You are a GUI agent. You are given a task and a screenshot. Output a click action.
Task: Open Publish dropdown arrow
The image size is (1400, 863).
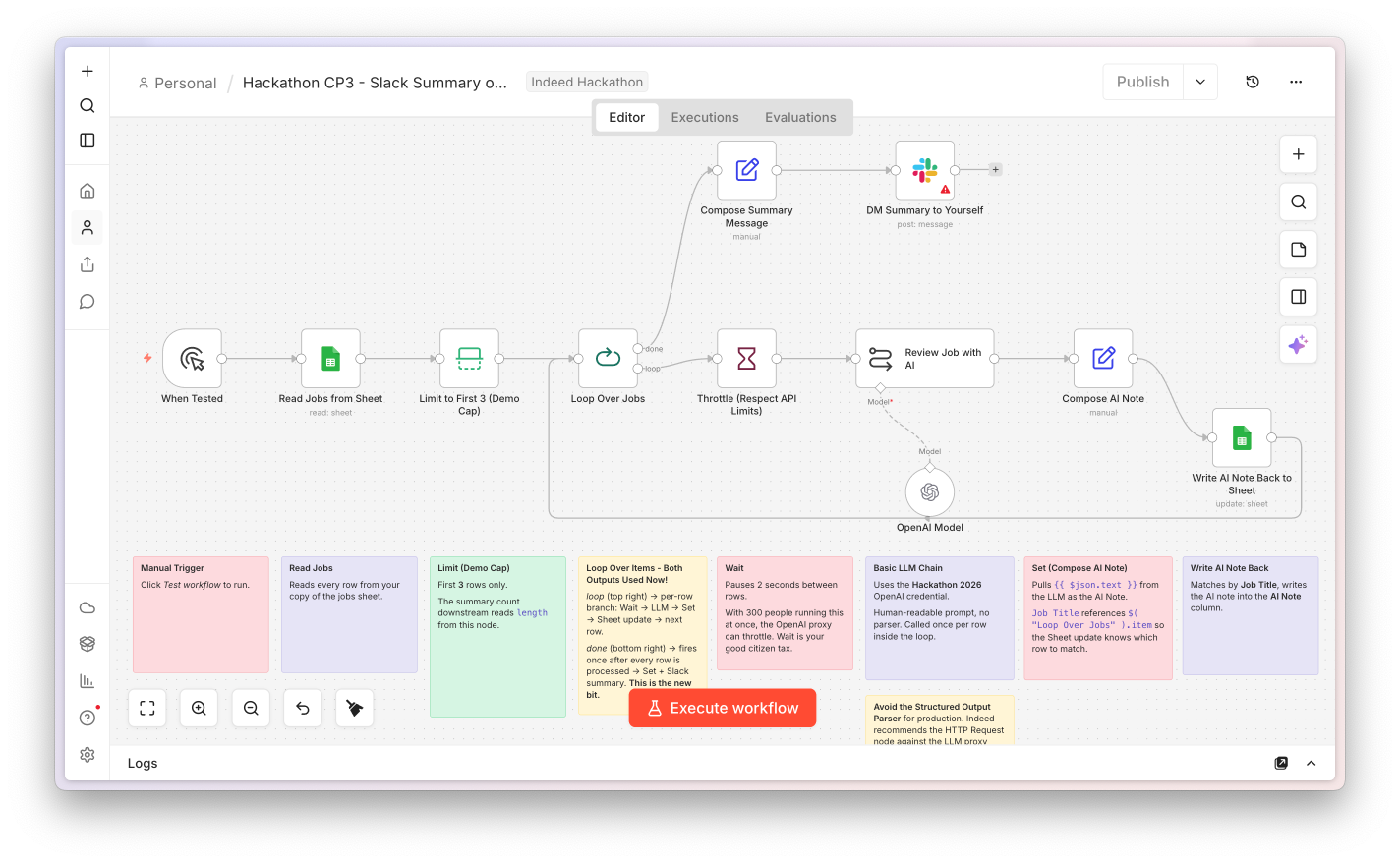click(1200, 82)
